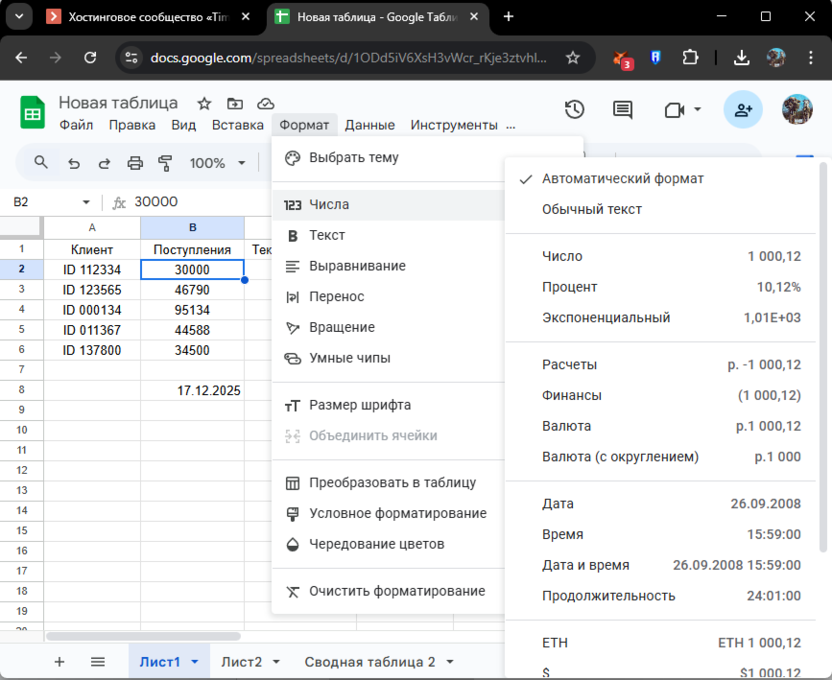Open the 100% zoom dropdown

tap(217, 163)
